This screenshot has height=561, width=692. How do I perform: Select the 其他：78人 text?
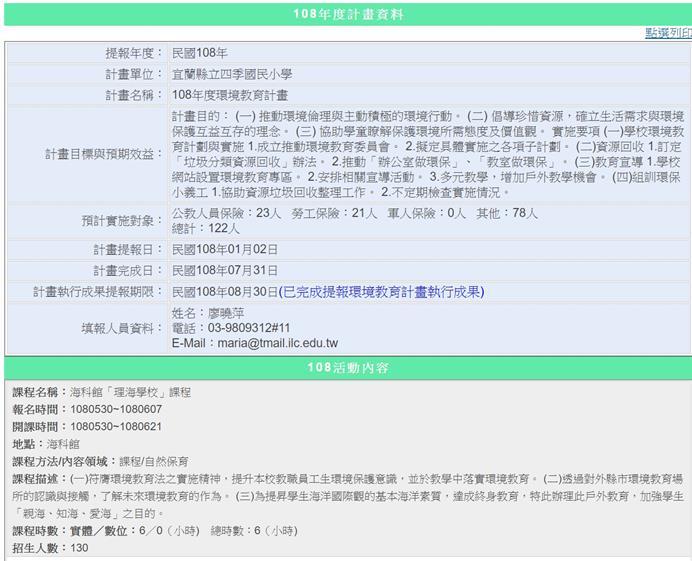pos(507,213)
